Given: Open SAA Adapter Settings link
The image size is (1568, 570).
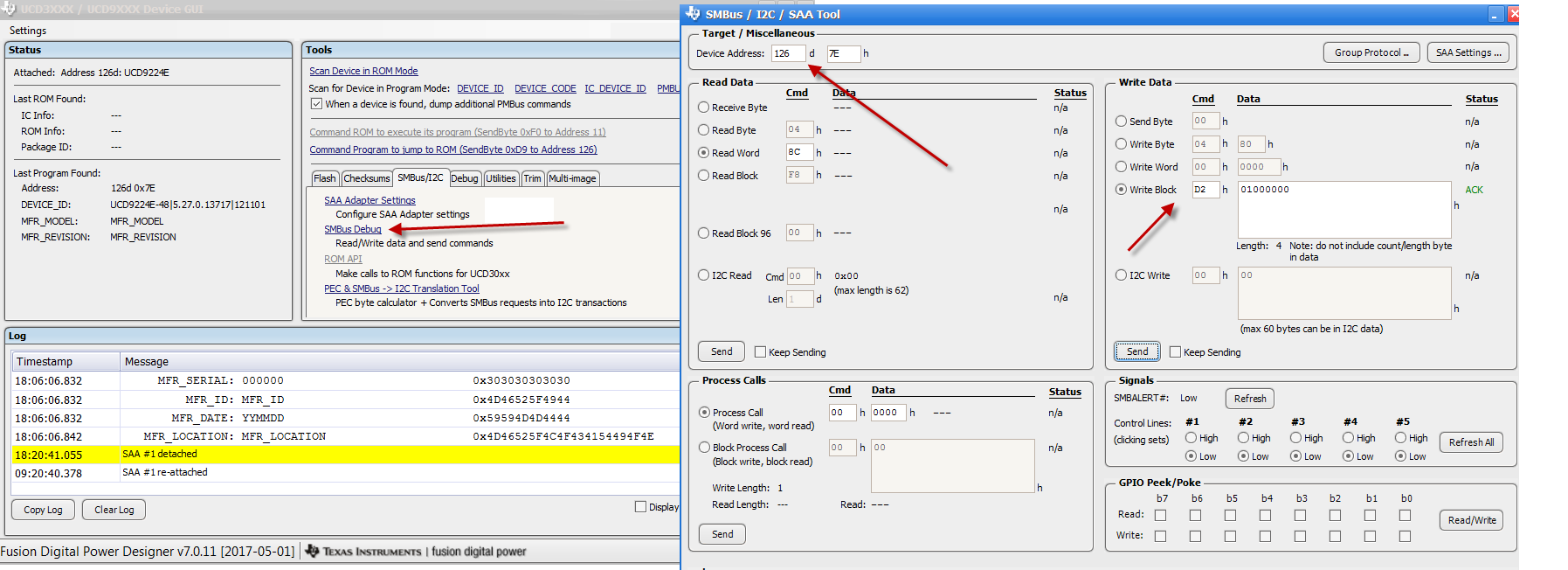Looking at the screenshot, I should 370,200.
